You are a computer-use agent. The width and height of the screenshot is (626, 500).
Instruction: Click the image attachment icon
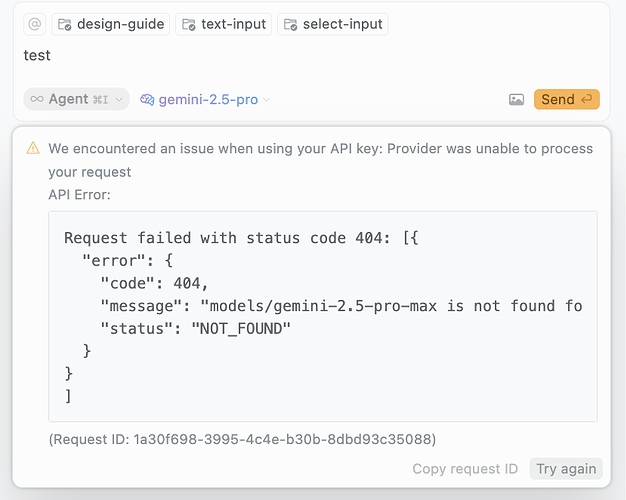pos(516,99)
